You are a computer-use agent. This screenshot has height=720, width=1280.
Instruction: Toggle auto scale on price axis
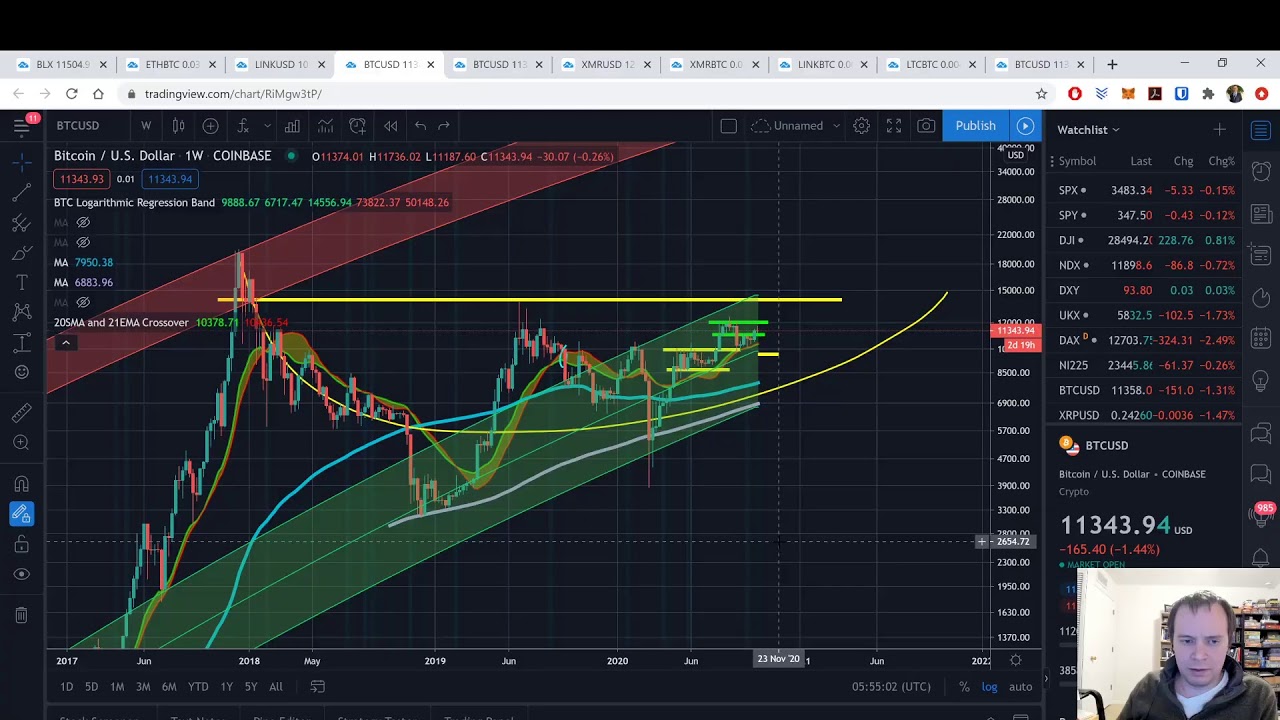pos(1020,687)
